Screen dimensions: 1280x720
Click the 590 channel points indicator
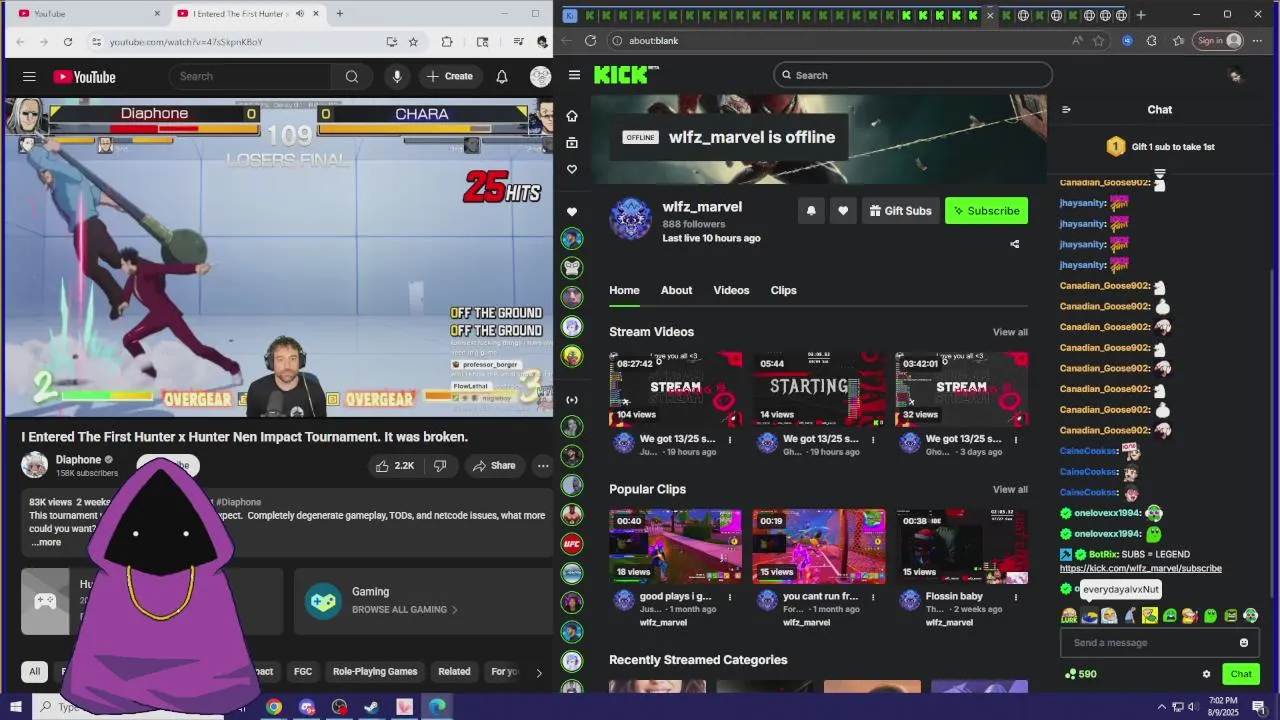[x=1081, y=674]
